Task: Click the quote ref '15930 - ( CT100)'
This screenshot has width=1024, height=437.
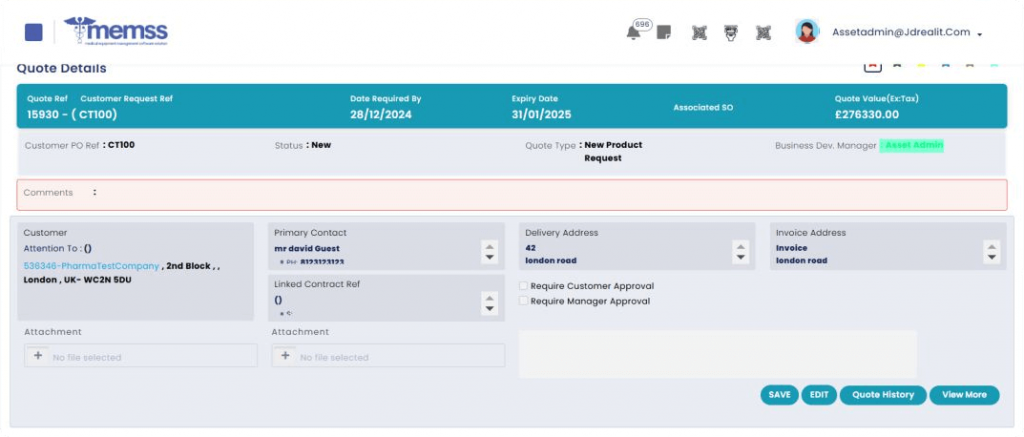Action: 72,115
